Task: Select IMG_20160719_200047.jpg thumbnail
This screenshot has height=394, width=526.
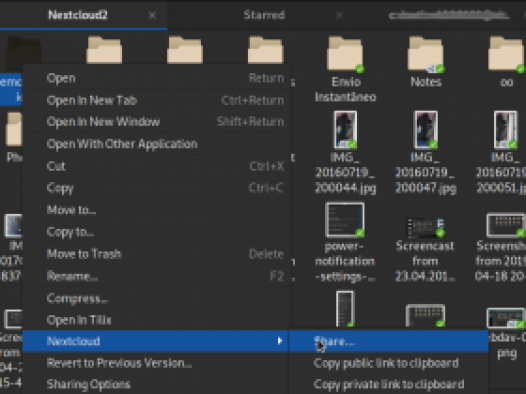Action: [x=426, y=130]
